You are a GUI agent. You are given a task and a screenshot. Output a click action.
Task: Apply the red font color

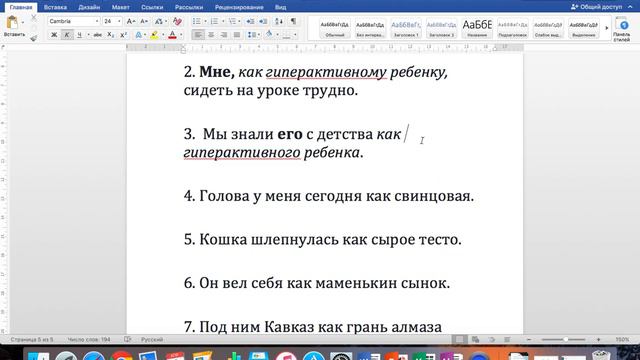click(172, 35)
